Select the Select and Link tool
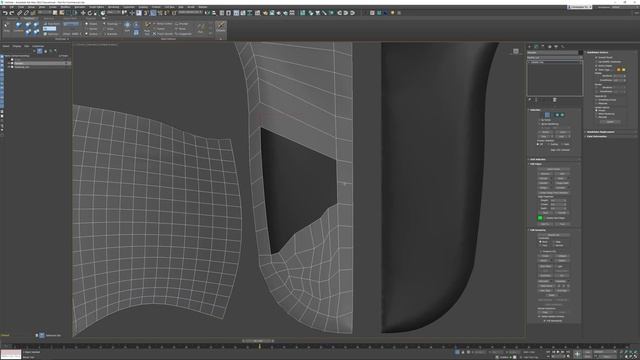This screenshot has height=360, width=640. (x=19, y=13)
